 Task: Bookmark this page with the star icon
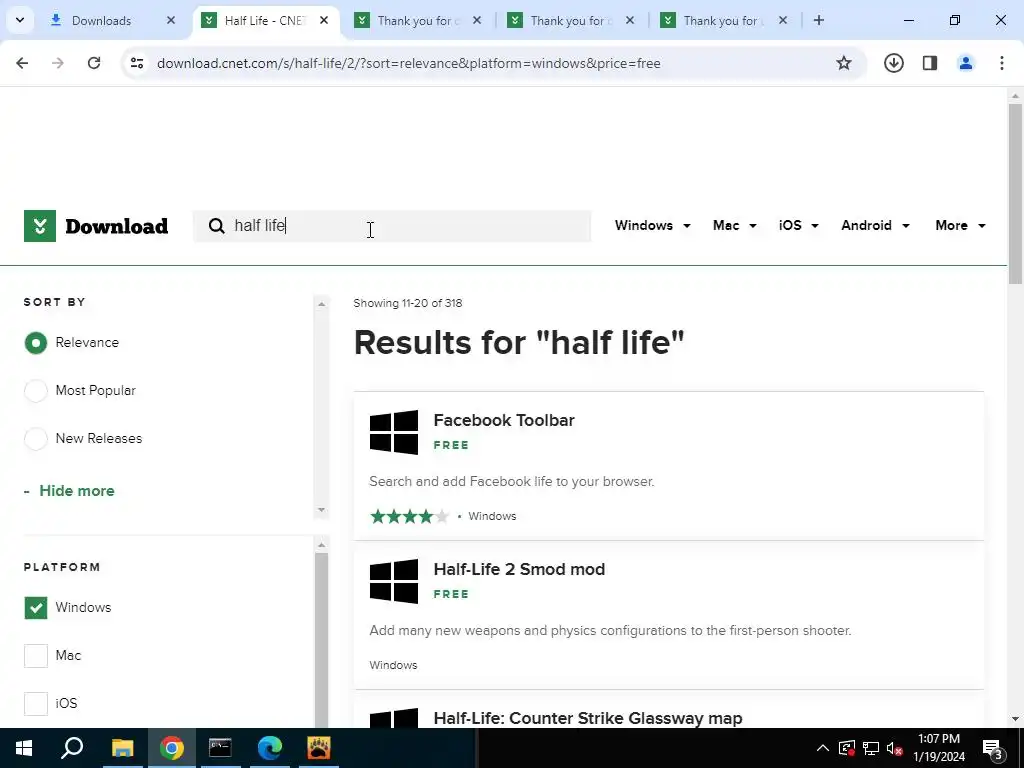coord(844,63)
